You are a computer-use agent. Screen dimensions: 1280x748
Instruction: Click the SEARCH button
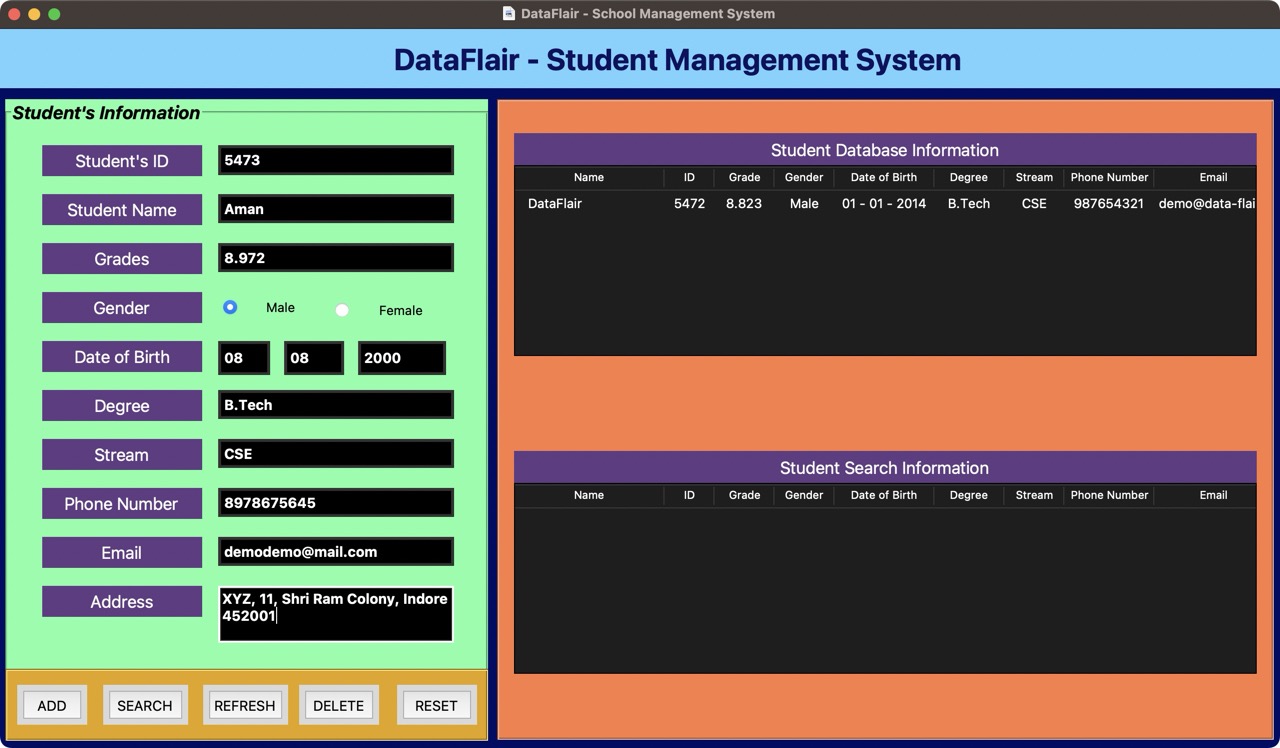(x=145, y=705)
